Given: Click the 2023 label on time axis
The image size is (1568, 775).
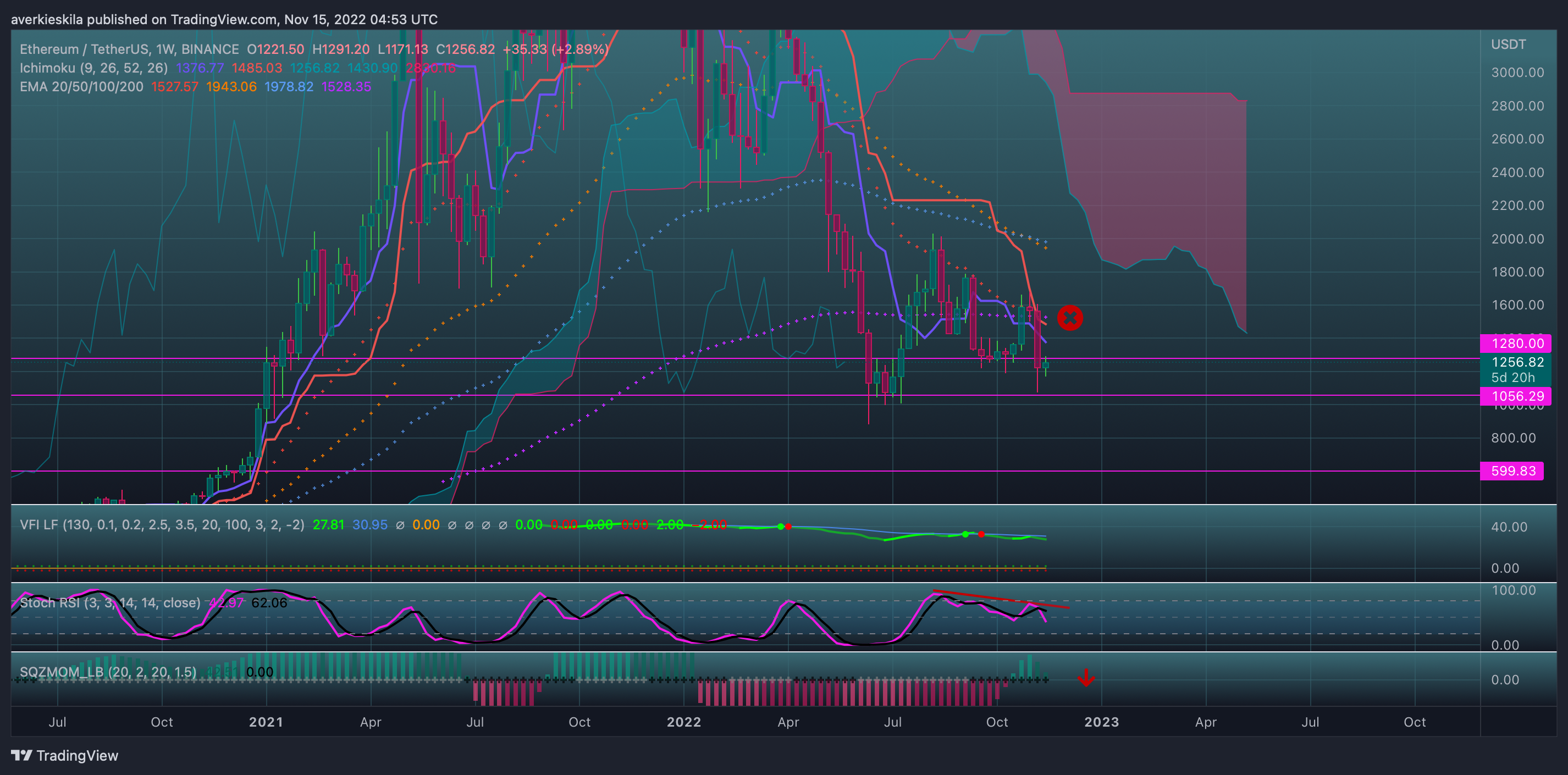Looking at the screenshot, I should (1101, 722).
